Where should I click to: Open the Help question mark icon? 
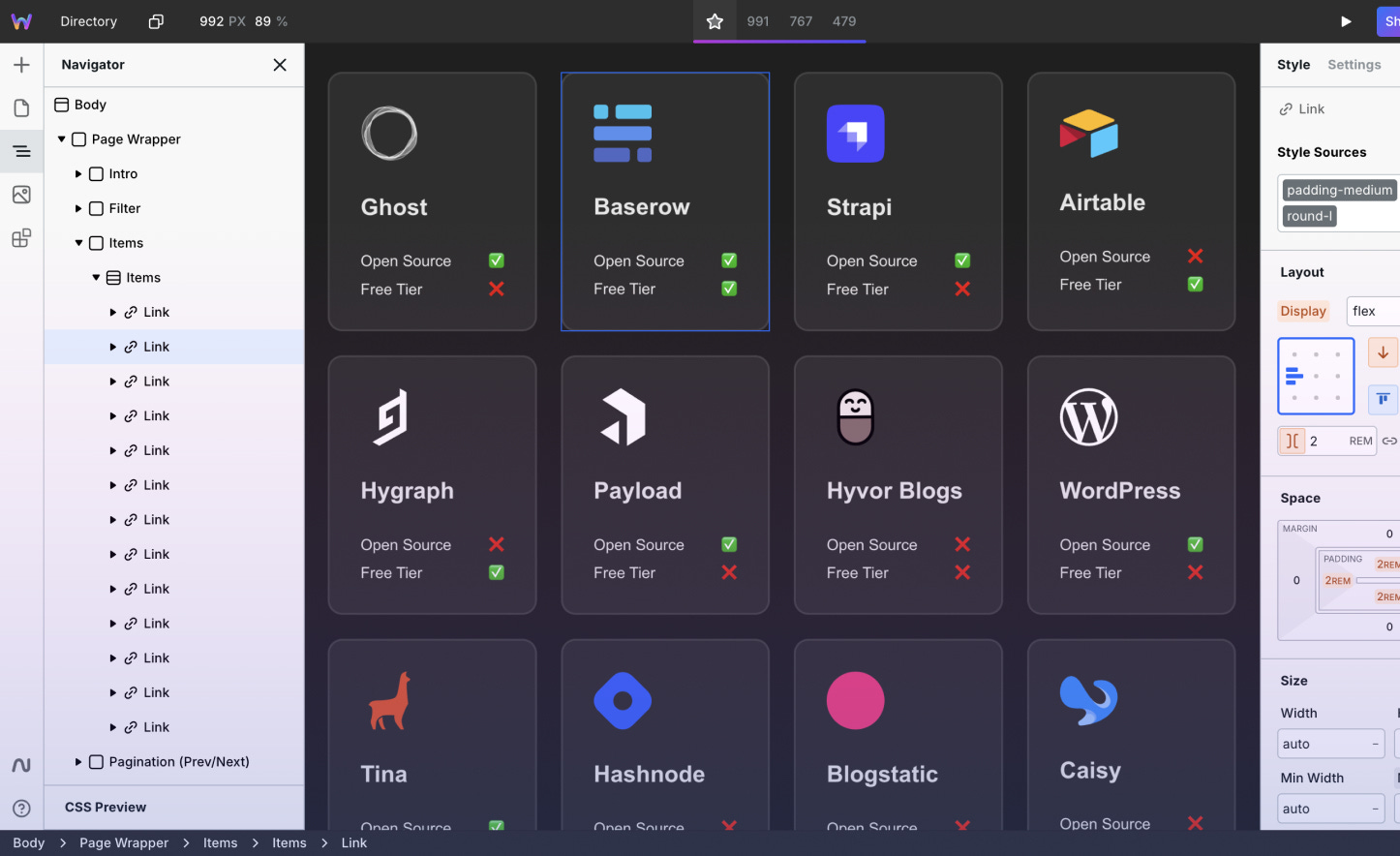coord(21,809)
